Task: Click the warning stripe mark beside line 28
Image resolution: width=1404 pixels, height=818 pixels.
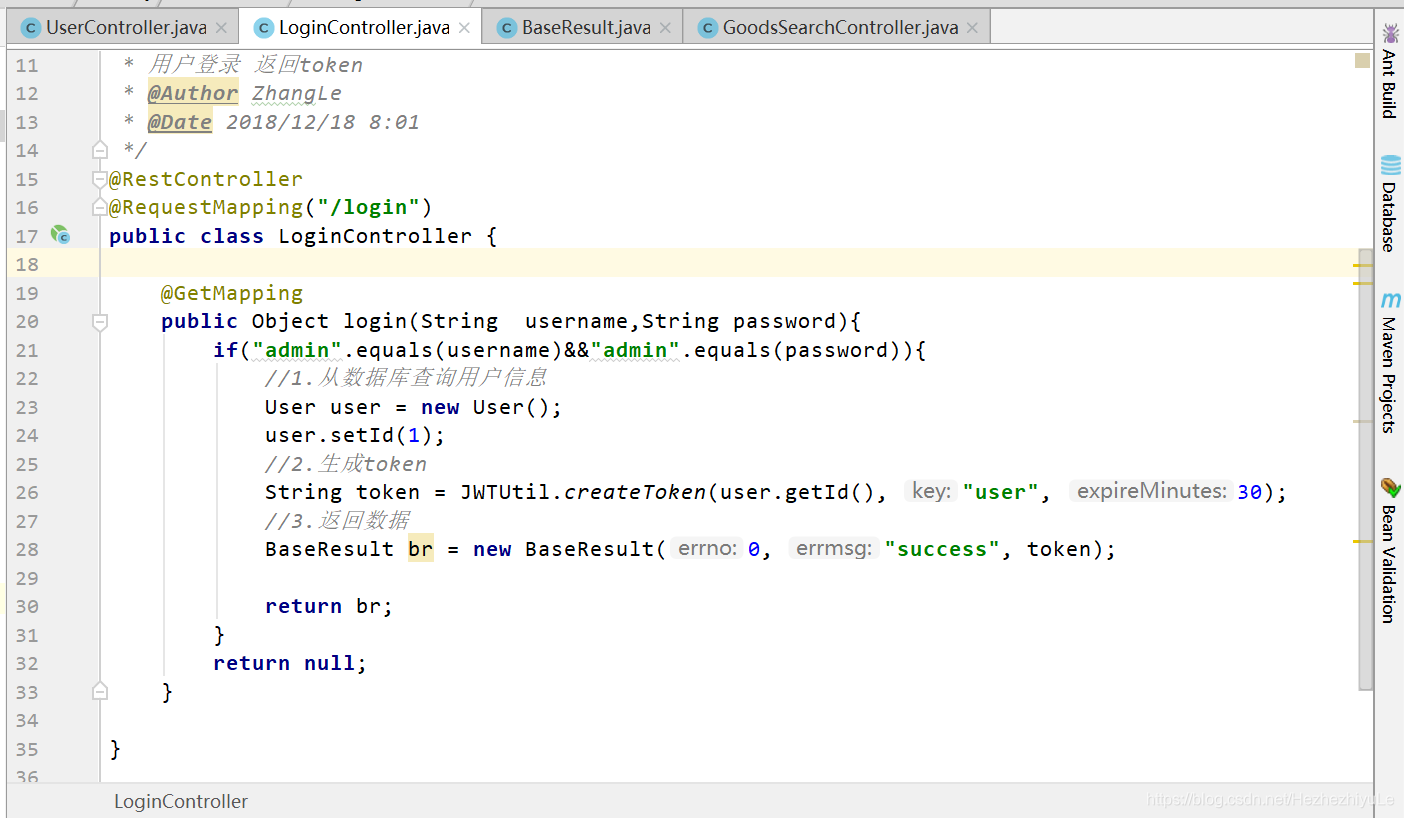Action: click(x=1363, y=541)
